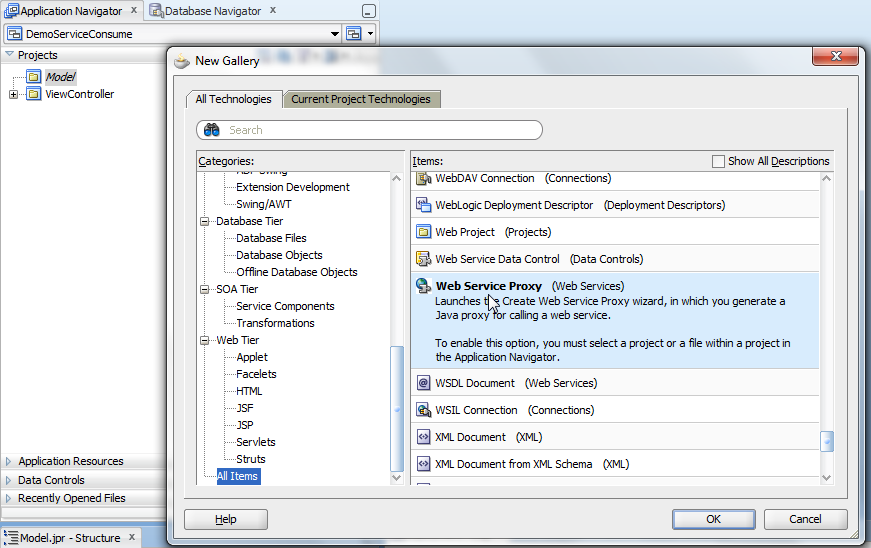Click the gallery Search input field
This screenshot has height=548, width=871.
pos(369,130)
